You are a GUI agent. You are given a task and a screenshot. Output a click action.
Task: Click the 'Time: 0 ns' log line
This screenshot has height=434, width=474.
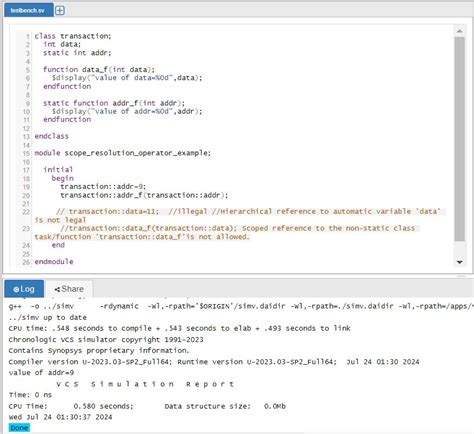(x=30, y=395)
